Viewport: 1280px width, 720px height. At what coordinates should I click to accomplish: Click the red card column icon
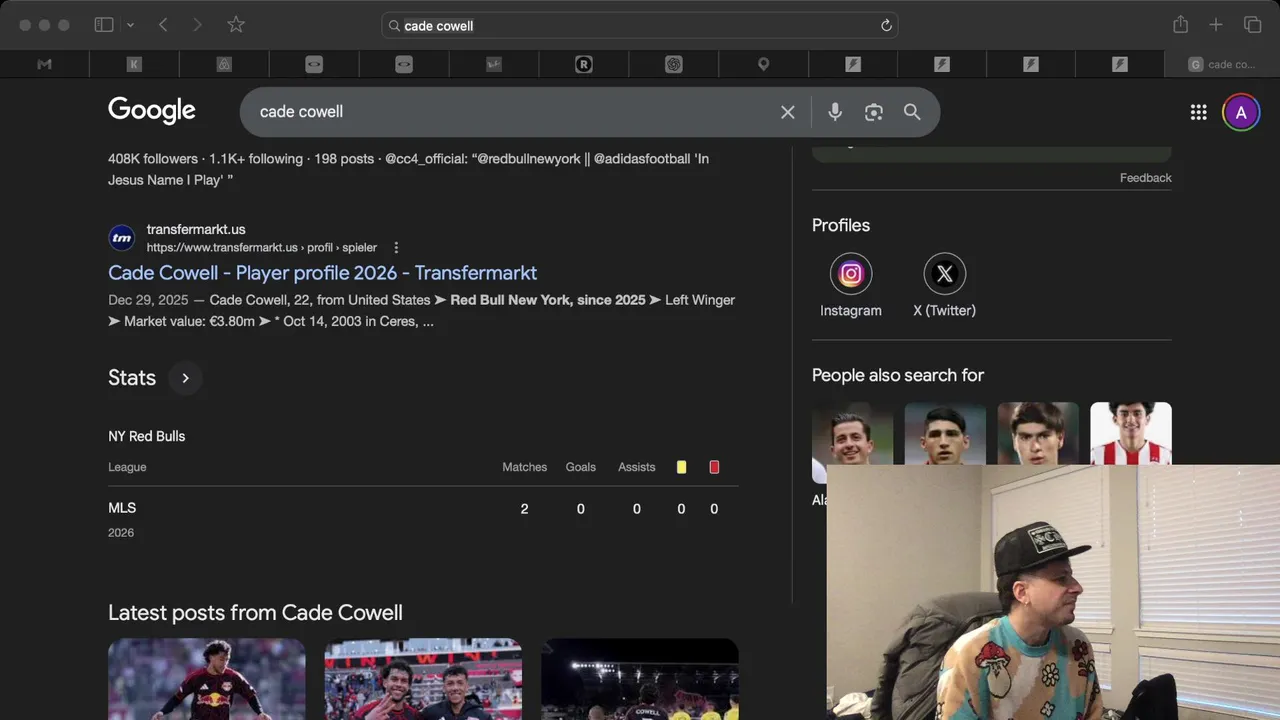[x=714, y=467]
